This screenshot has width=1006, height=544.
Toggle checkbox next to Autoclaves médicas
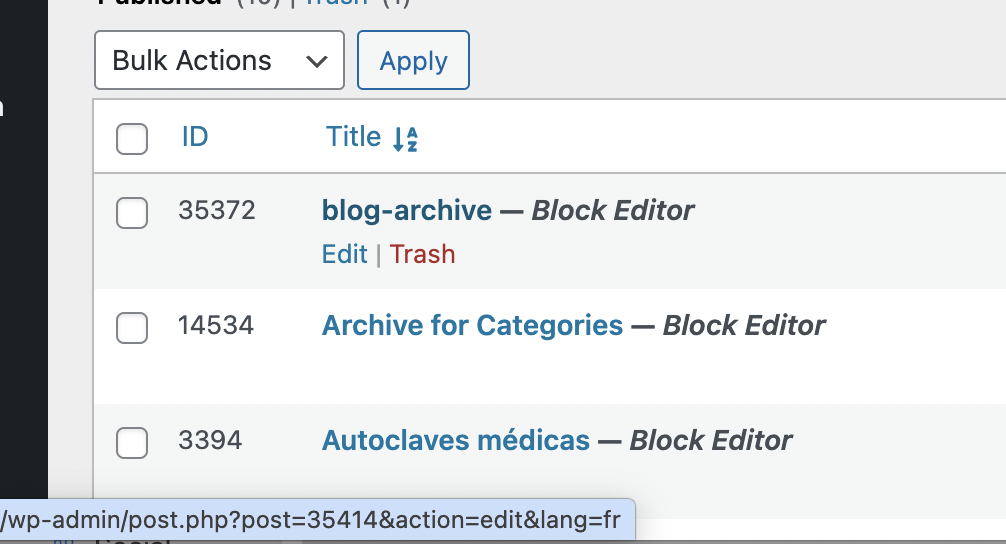coord(132,443)
